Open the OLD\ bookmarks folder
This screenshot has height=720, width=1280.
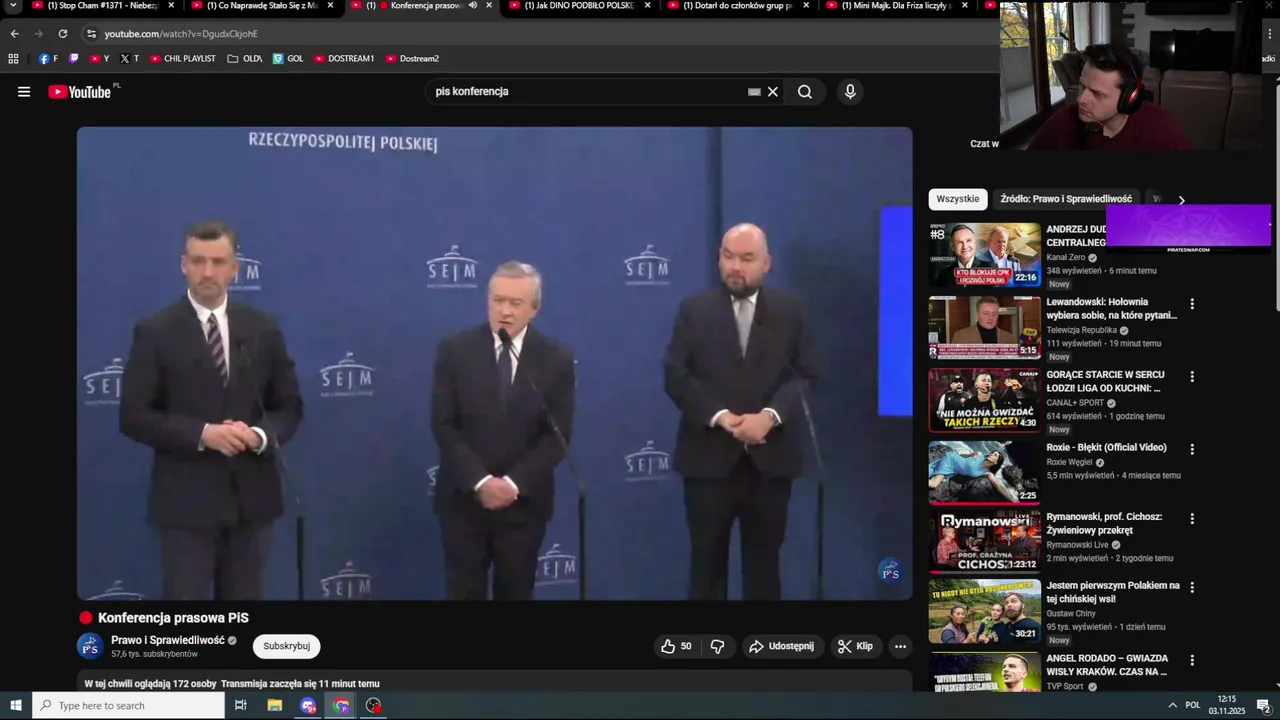pyautogui.click(x=245, y=58)
